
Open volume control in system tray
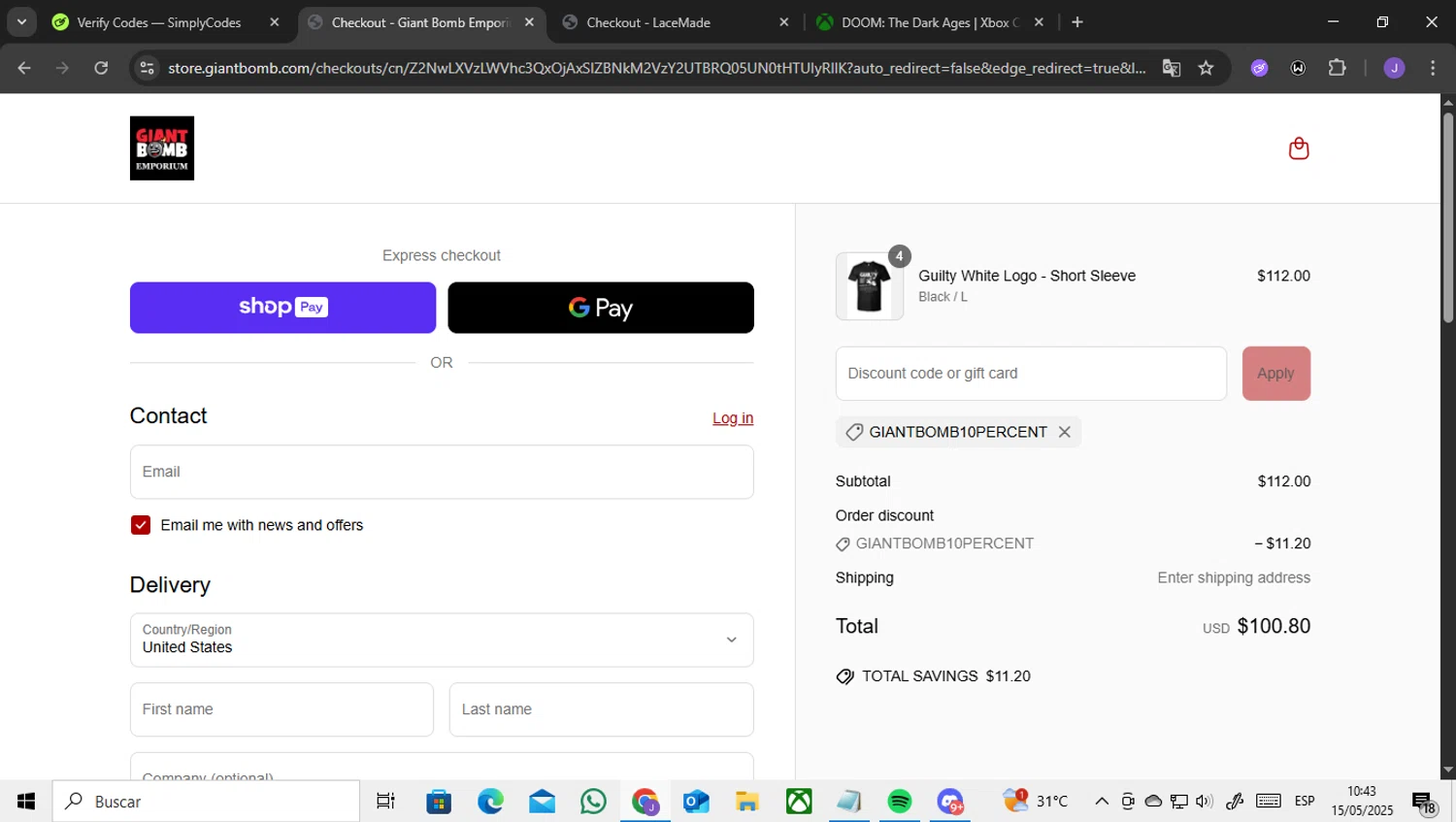pyautogui.click(x=1205, y=802)
